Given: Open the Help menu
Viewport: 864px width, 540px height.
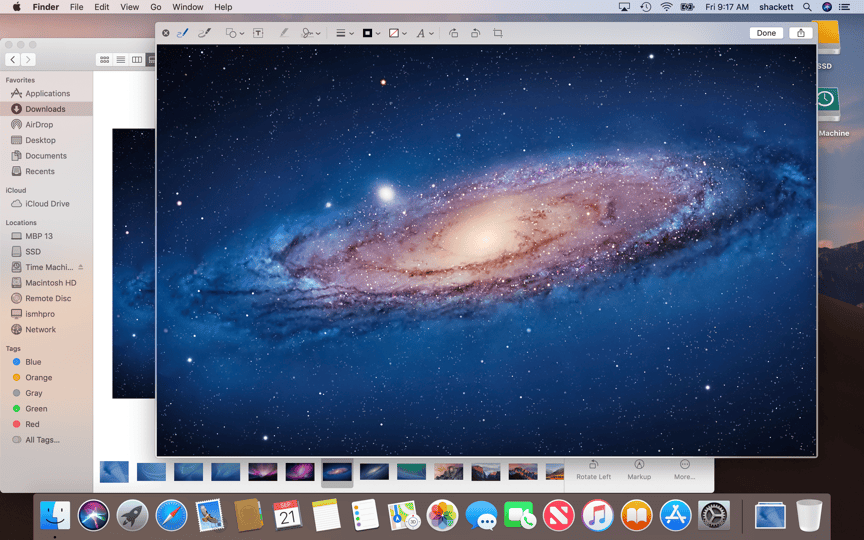Looking at the screenshot, I should coord(223,7).
